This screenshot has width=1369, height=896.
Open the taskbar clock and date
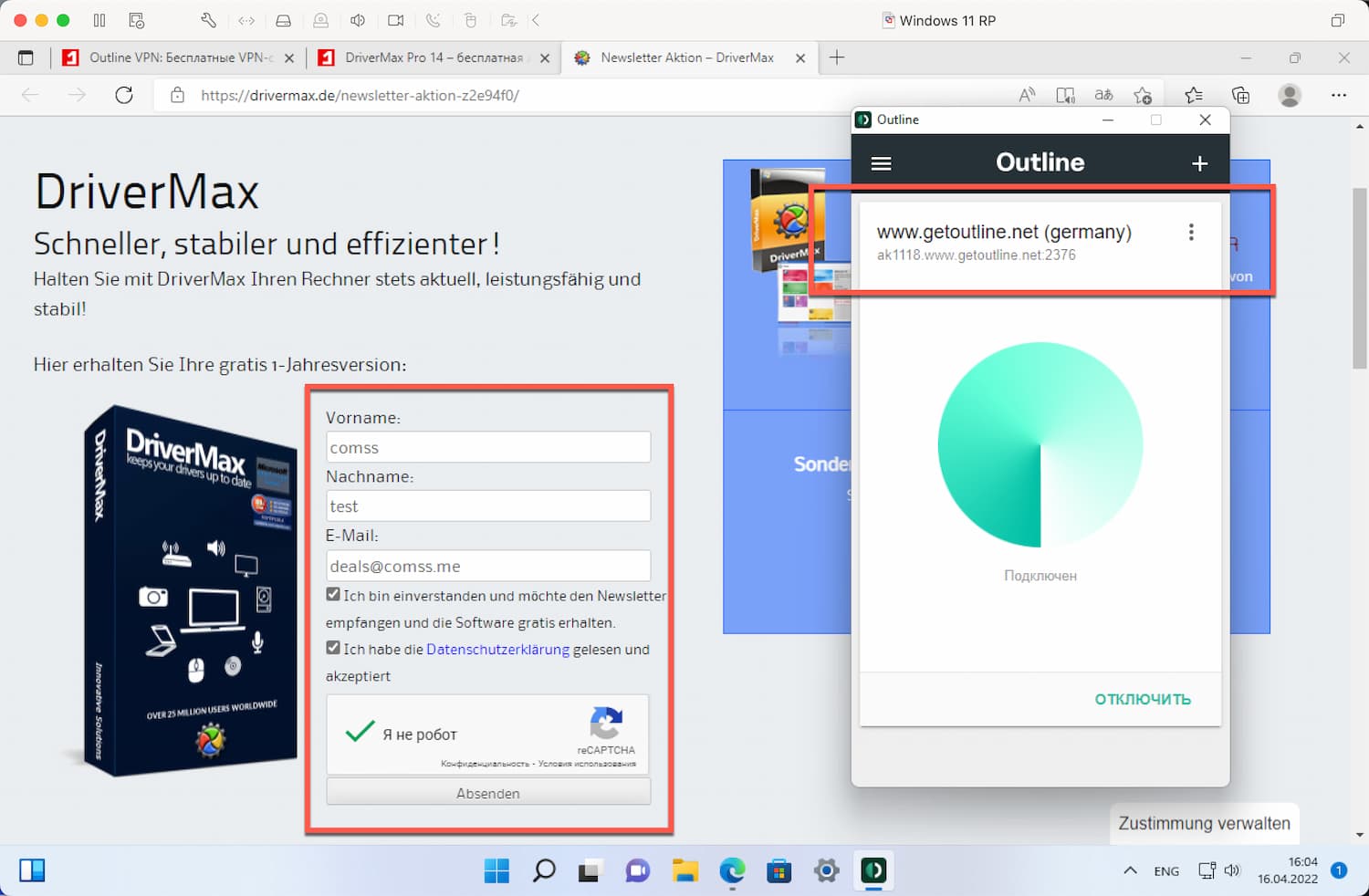point(1288,870)
